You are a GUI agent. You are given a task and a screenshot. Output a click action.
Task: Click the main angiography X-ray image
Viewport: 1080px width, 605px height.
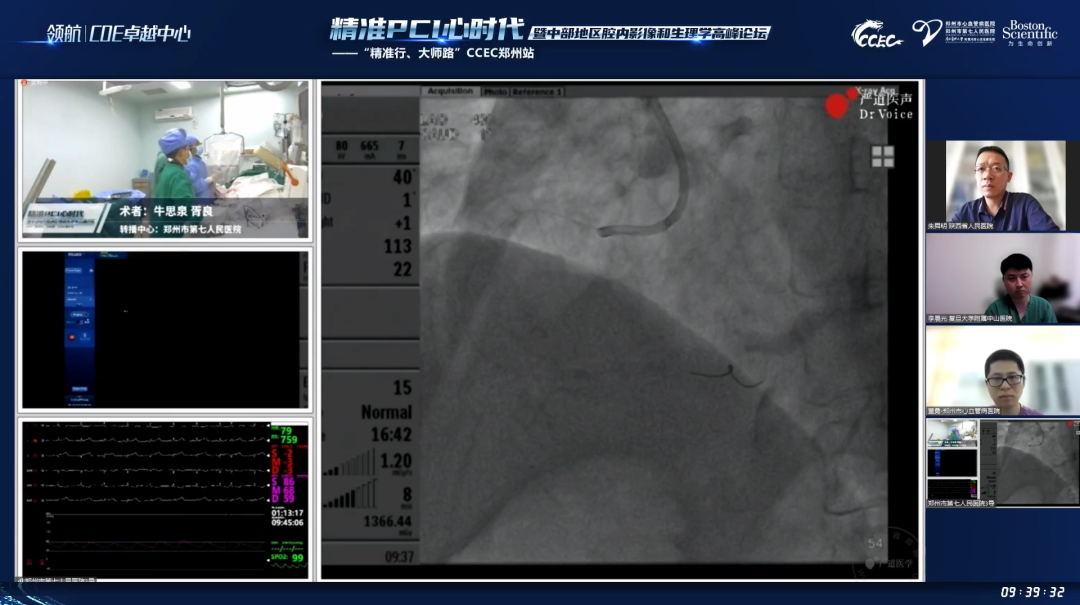click(653, 331)
